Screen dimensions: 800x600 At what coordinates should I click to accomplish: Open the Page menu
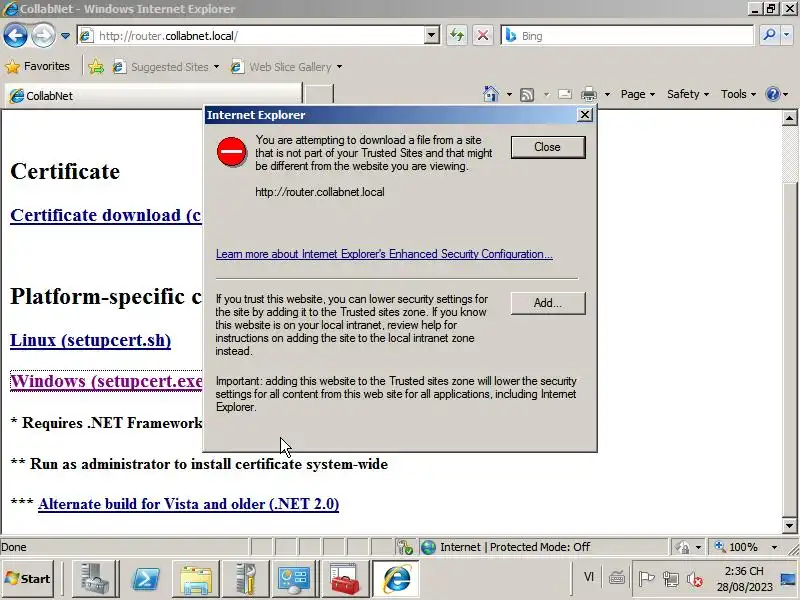pyautogui.click(x=638, y=94)
